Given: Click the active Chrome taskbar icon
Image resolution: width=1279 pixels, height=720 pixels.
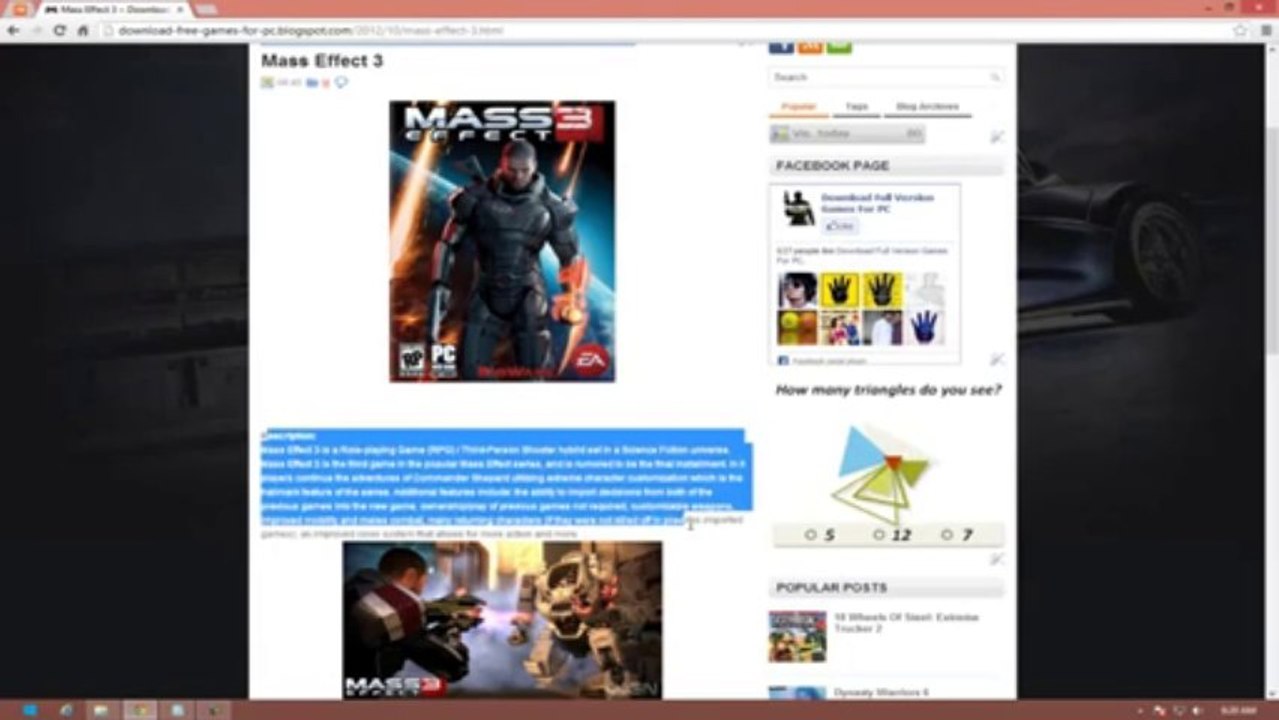Looking at the screenshot, I should coord(140,710).
